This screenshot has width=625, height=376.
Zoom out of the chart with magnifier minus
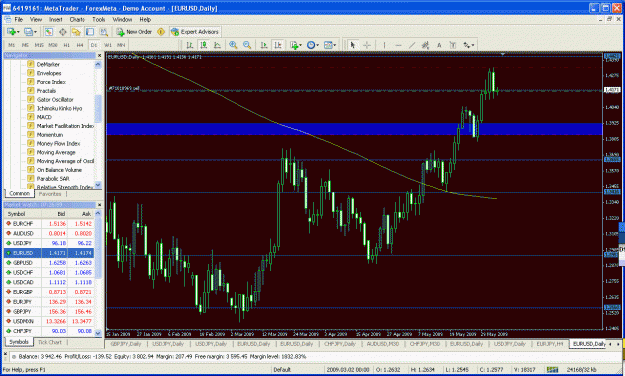[247, 45]
